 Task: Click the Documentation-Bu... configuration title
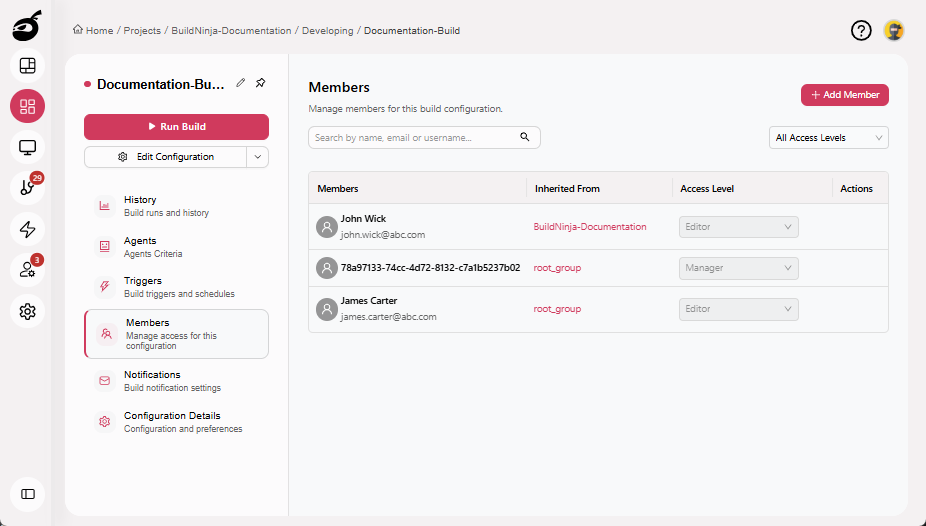point(161,84)
